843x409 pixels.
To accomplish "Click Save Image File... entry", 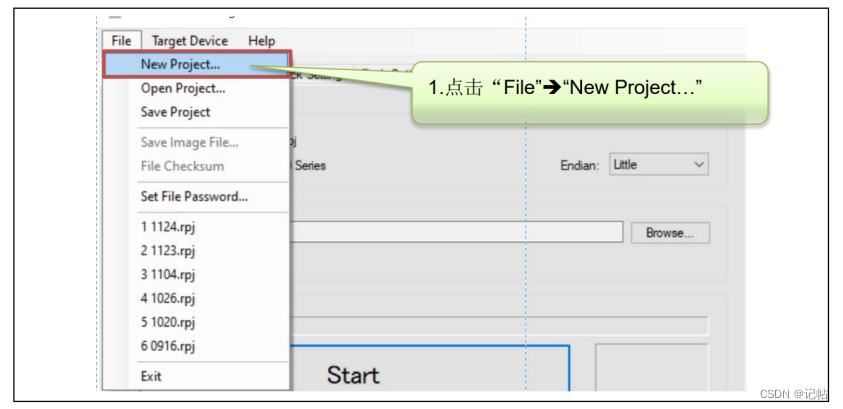I will (189, 142).
